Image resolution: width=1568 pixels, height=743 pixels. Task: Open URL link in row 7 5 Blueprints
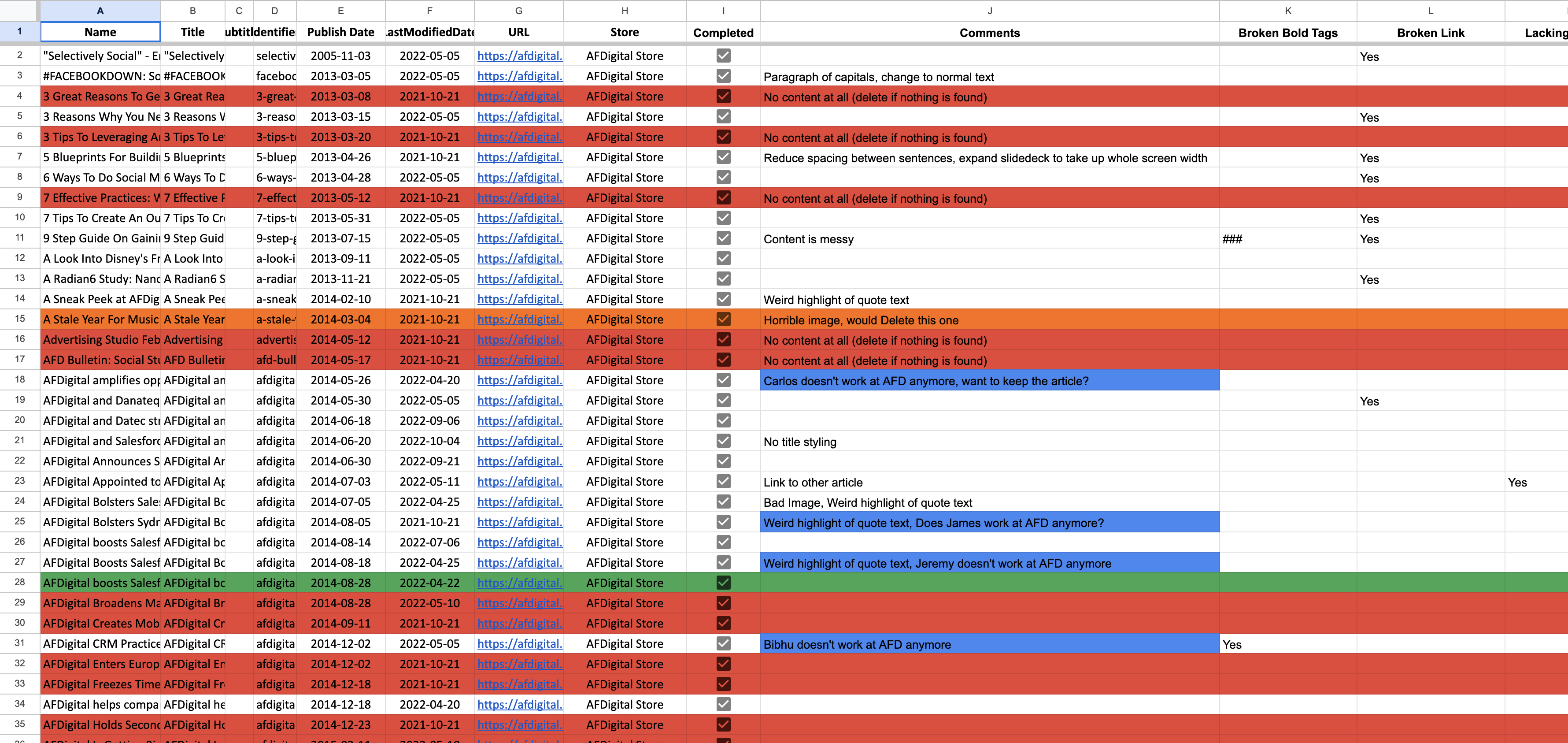[519, 157]
